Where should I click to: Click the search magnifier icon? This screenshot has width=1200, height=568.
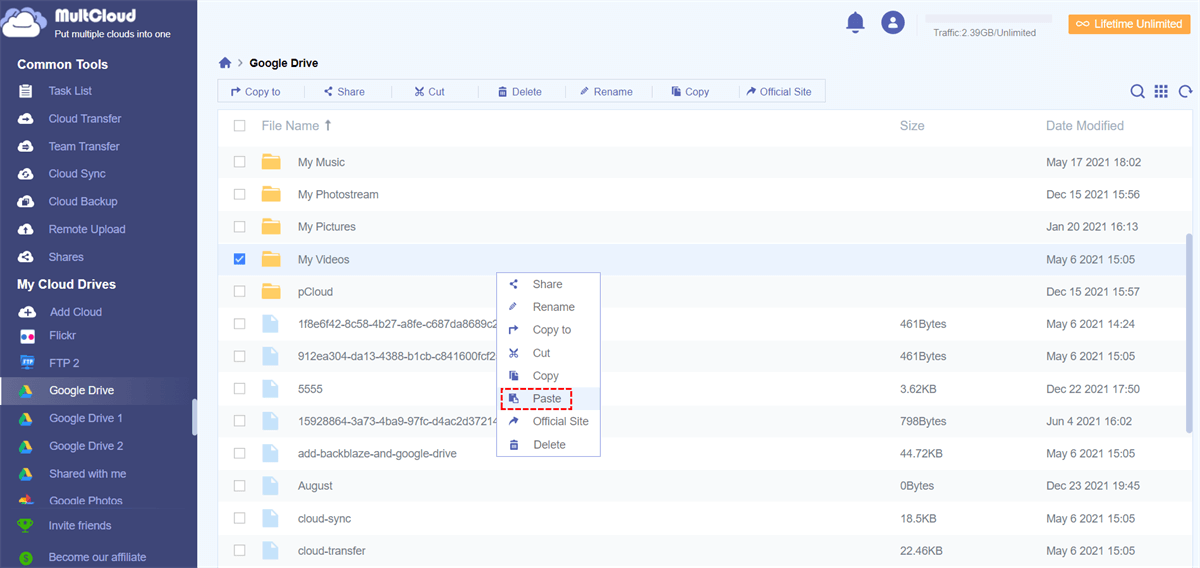pyautogui.click(x=1138, y=91)
